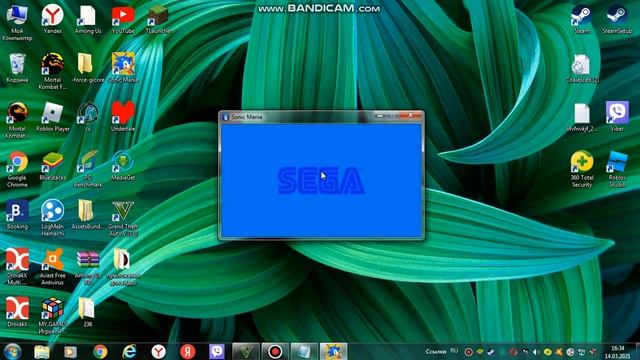The image size is (640, 360).
Task: Select the Grand Theft Auto V shortcut
Action: pyautogui.click(x=123, y=218)
